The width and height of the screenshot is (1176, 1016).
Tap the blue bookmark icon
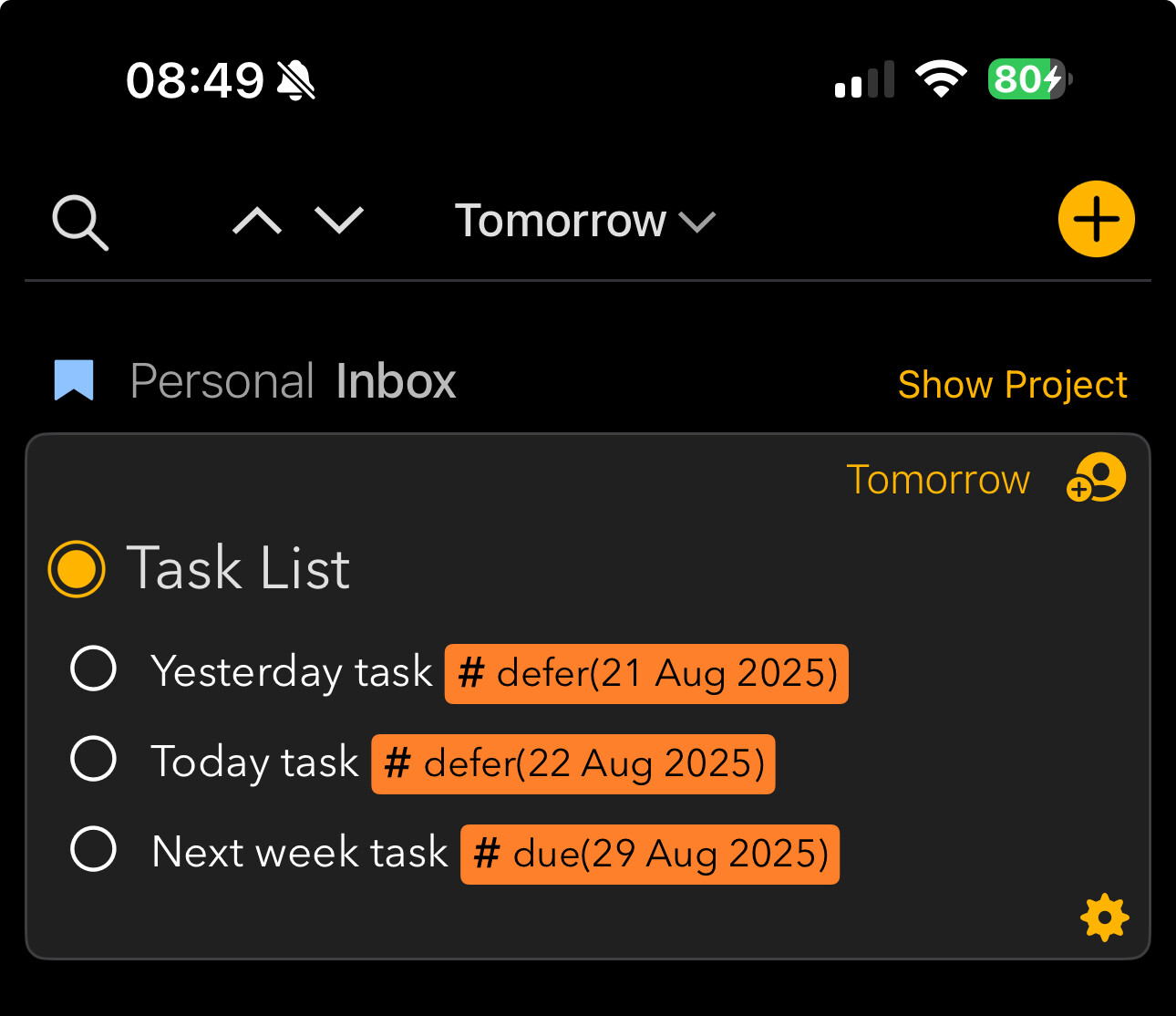coord(74,380)
